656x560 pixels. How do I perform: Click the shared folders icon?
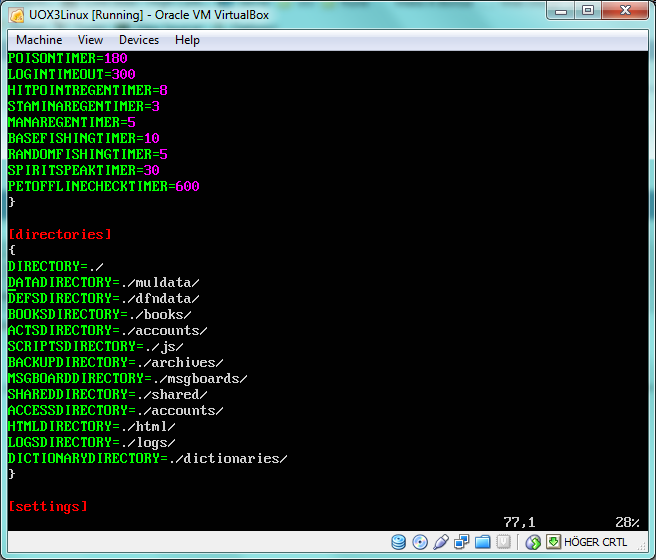coord(483,542)
